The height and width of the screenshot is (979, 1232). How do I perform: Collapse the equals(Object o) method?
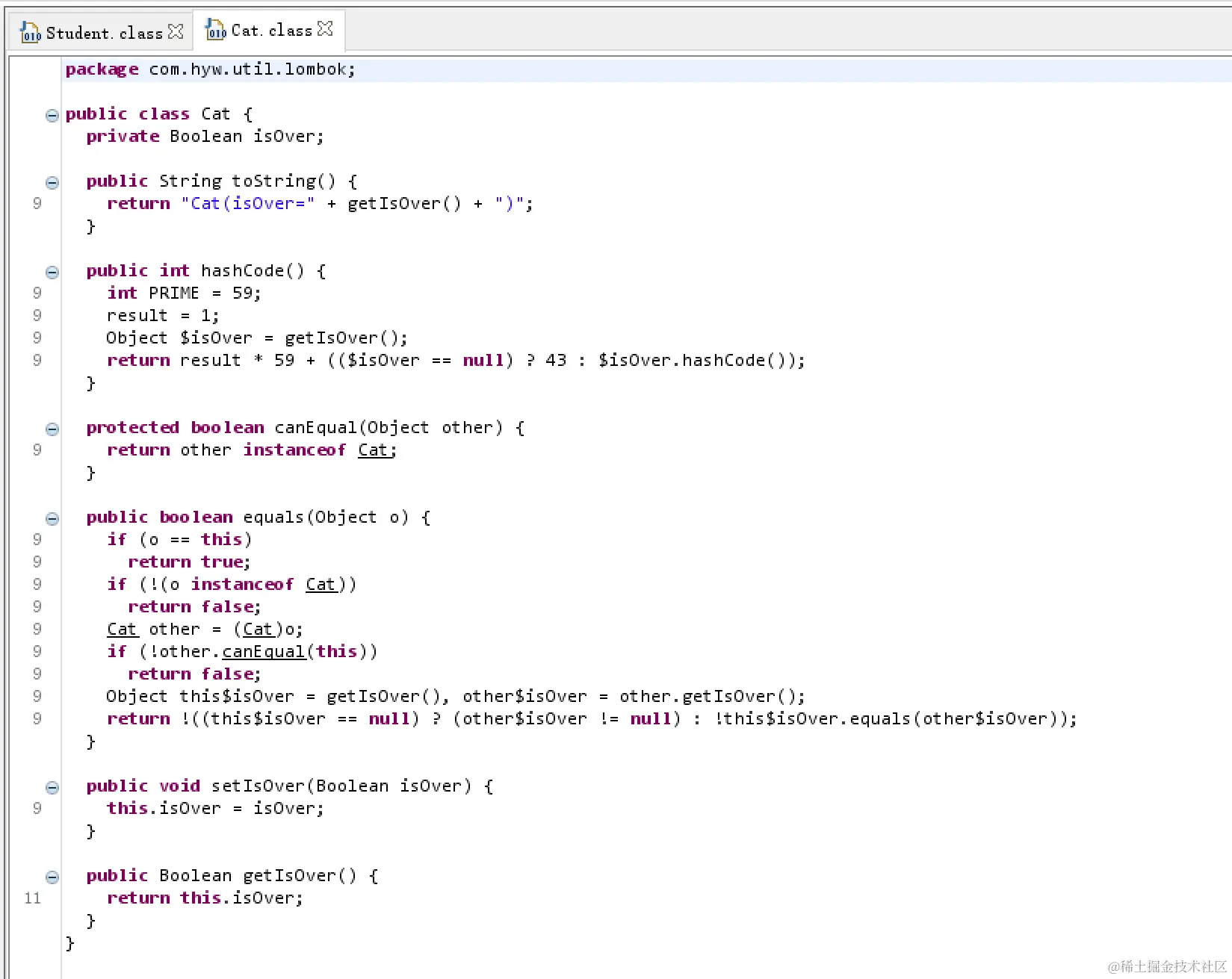[52, 518]
